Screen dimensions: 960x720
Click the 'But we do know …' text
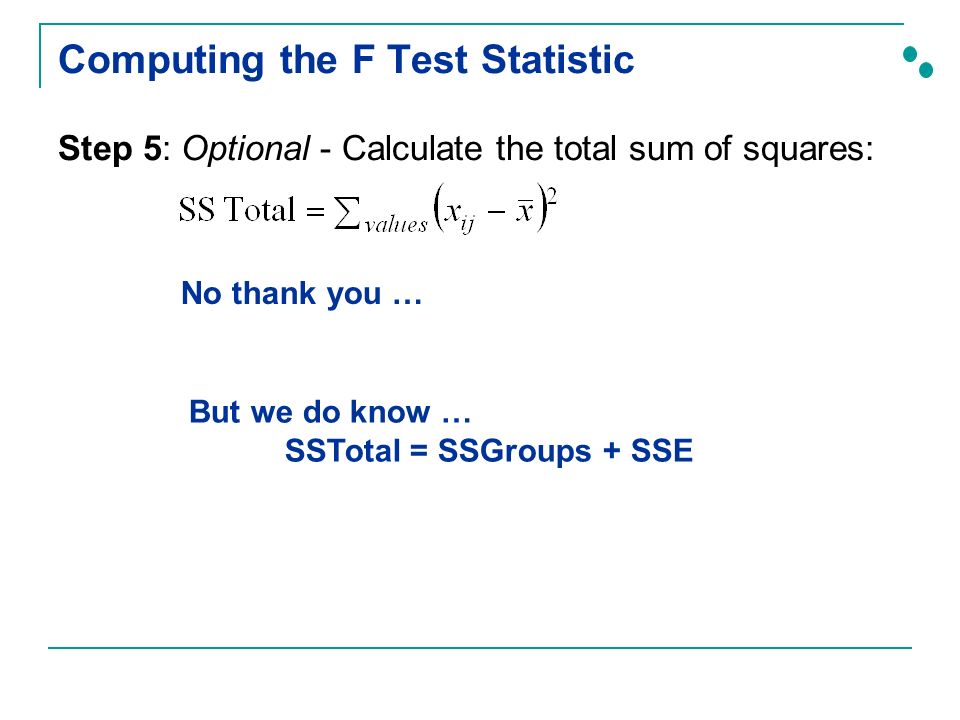(x=330, y=411)
